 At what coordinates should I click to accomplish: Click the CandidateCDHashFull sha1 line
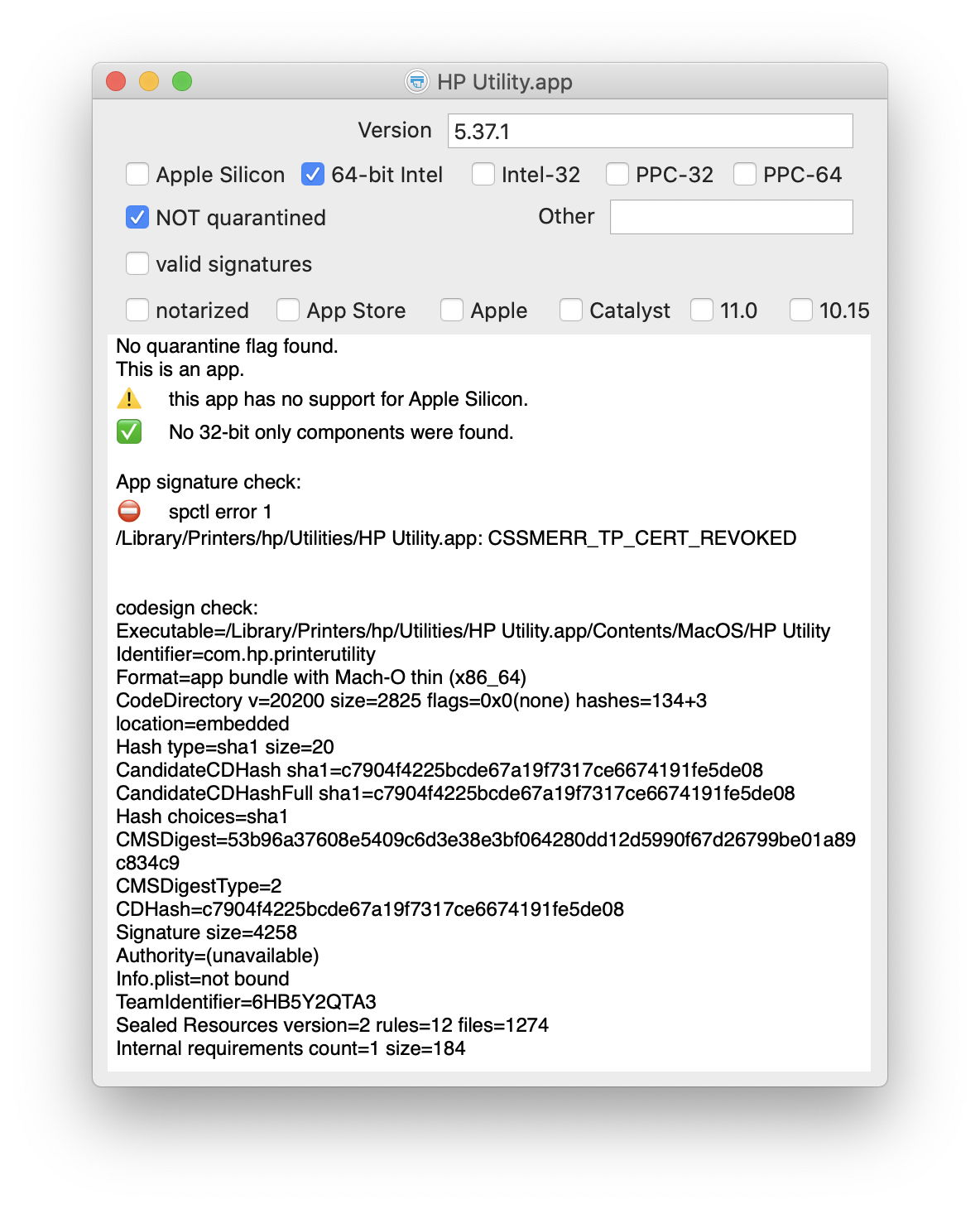(455, 793)
